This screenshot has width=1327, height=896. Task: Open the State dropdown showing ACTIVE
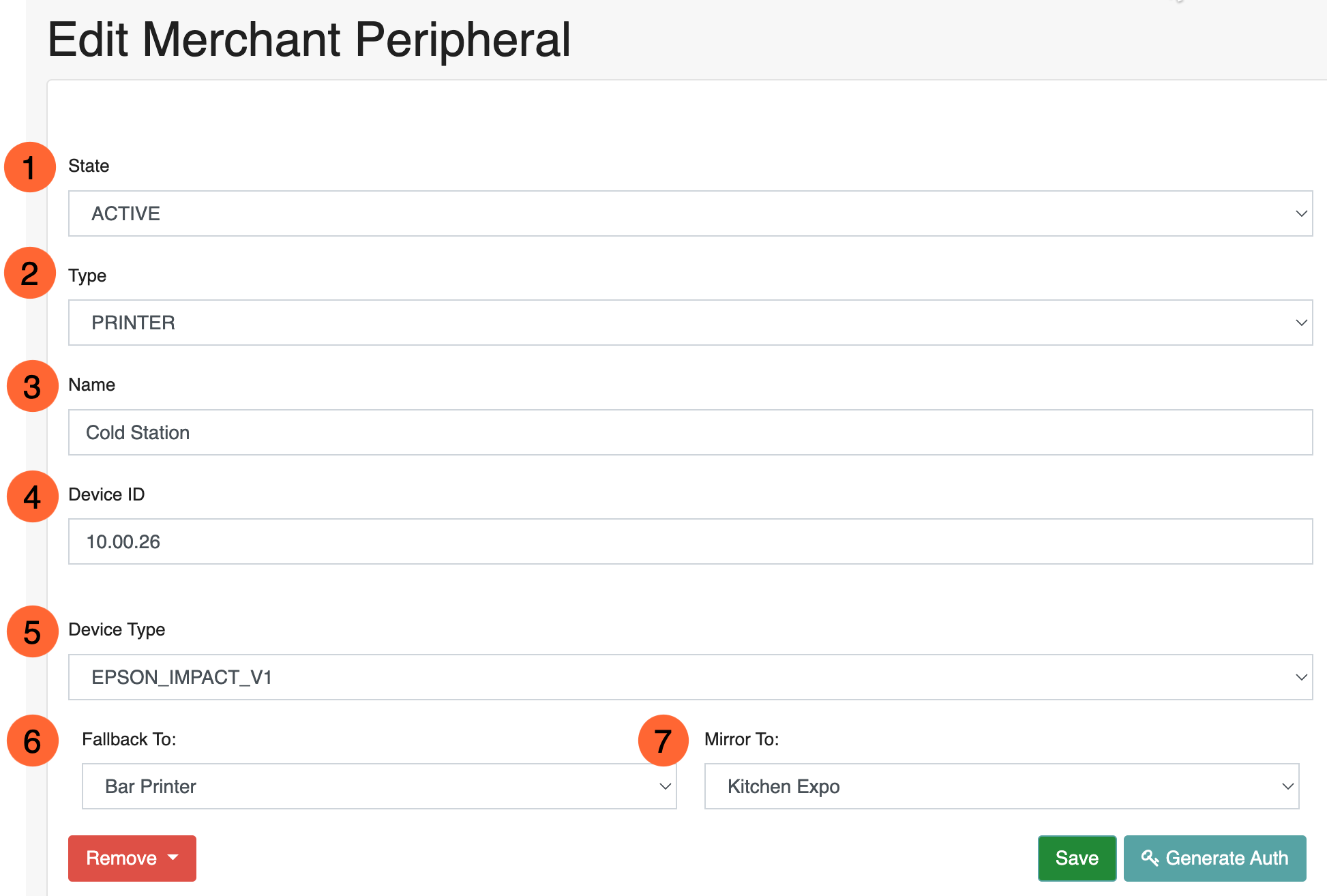690,213
